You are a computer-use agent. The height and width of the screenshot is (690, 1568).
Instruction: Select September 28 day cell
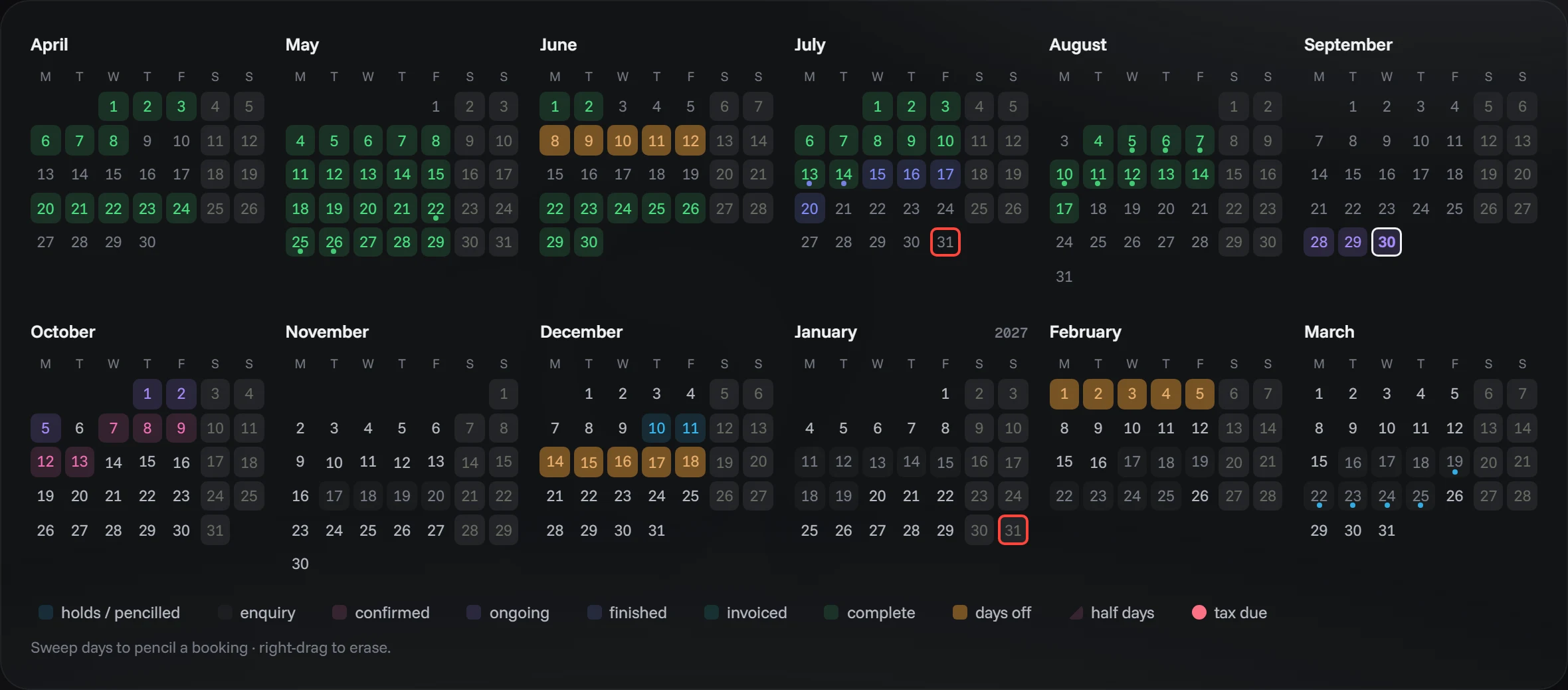1319,242
